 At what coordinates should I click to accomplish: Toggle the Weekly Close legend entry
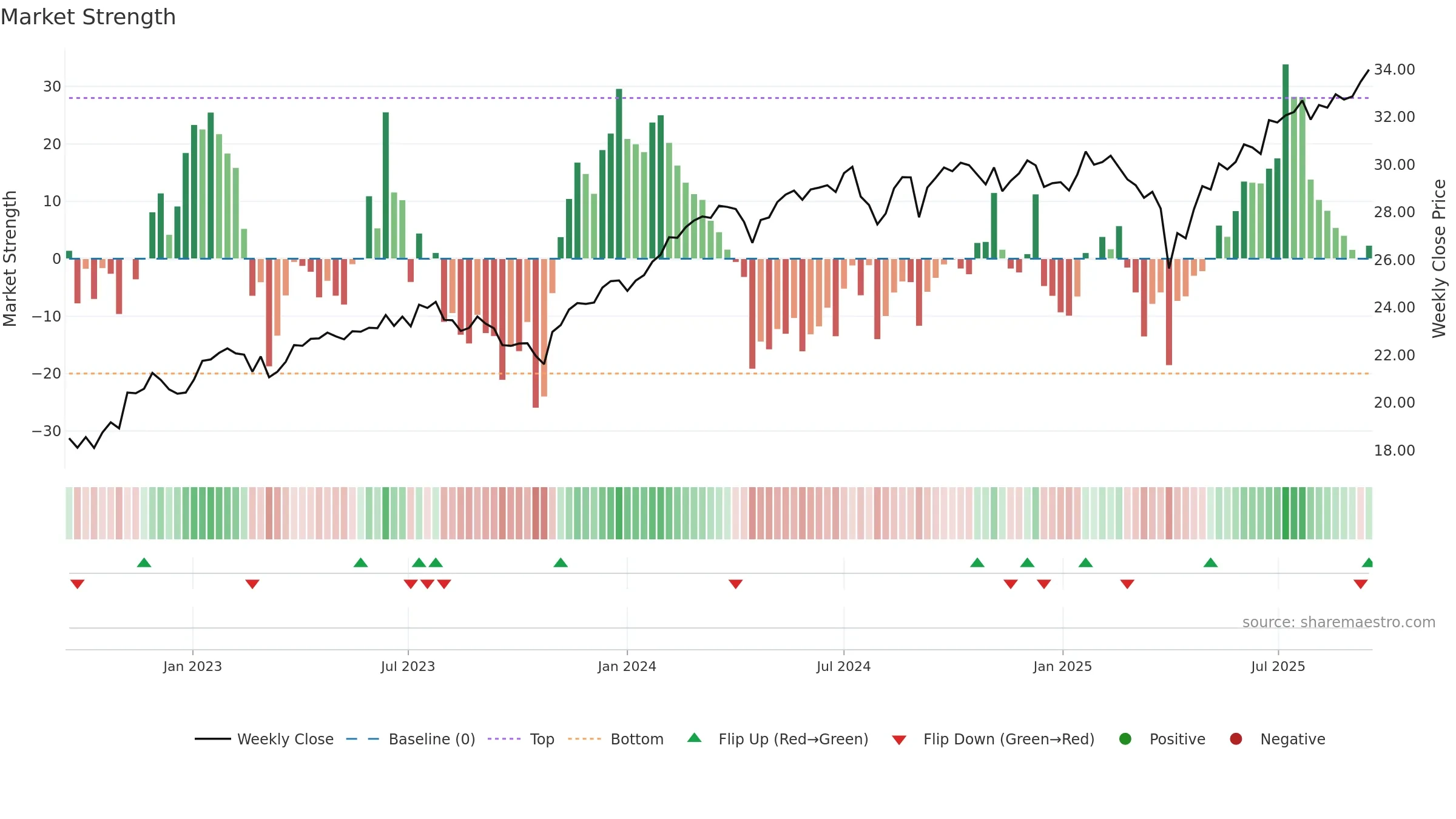point(265,739)
